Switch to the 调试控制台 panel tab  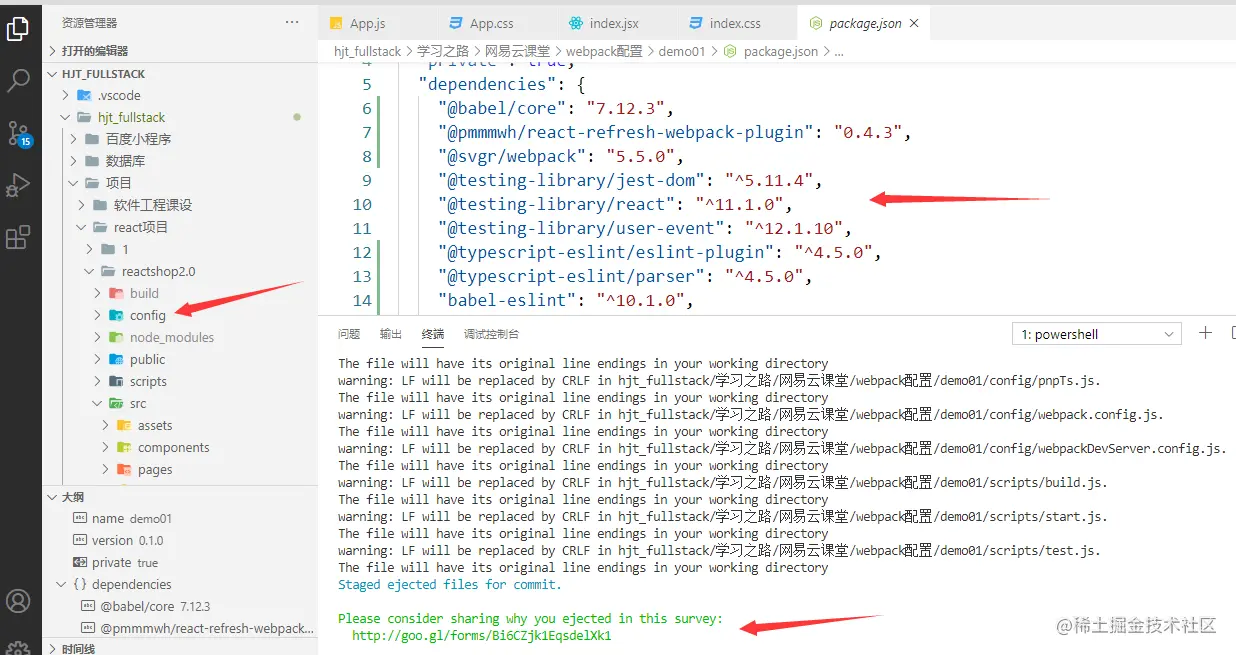coord(491,334)
